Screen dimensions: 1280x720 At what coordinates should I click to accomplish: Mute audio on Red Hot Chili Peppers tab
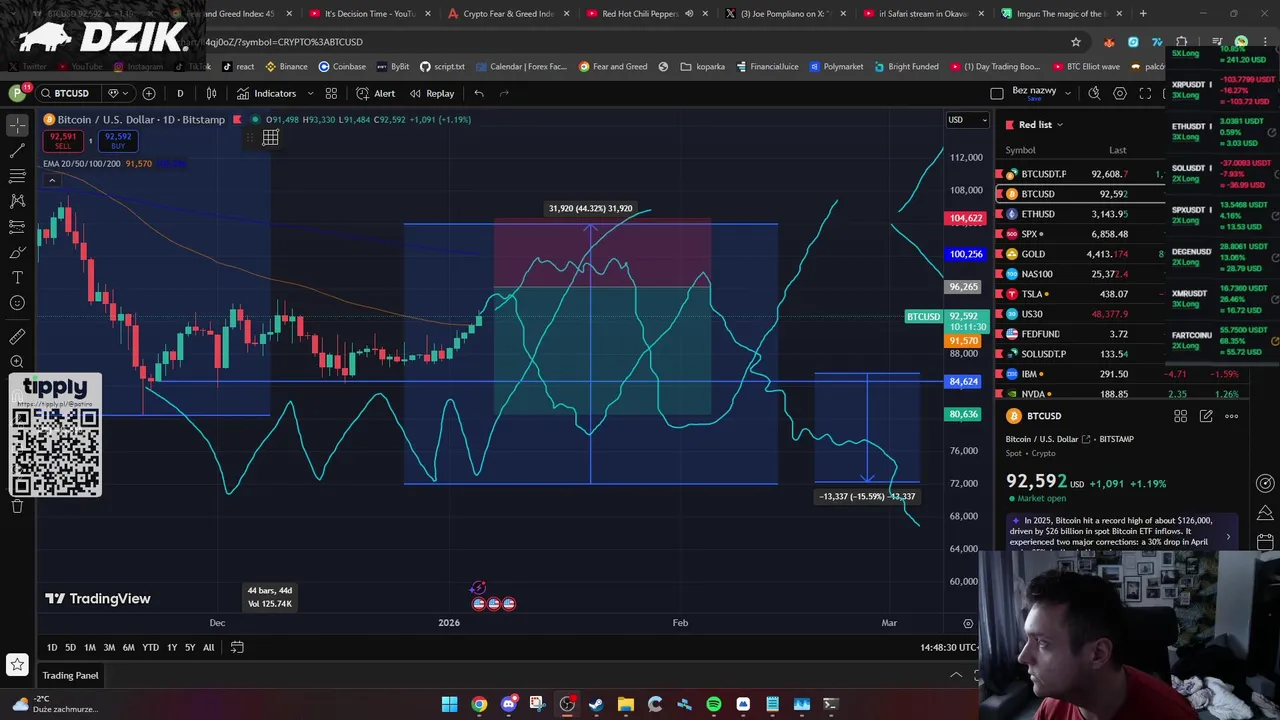click(x=688, y=14)
